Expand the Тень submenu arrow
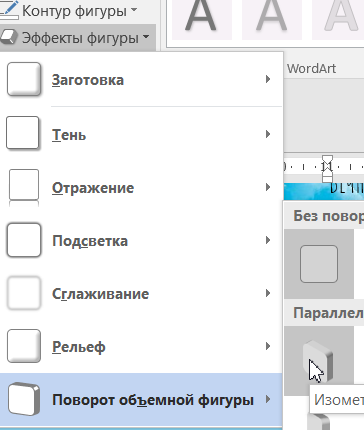 click(x=268, y=134)
